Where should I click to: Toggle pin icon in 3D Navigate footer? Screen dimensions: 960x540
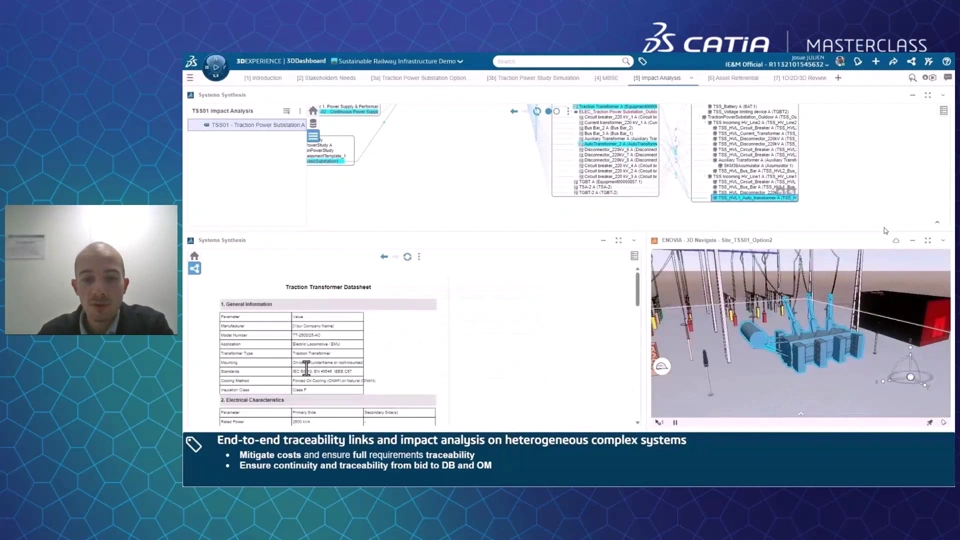click(929, 422)
